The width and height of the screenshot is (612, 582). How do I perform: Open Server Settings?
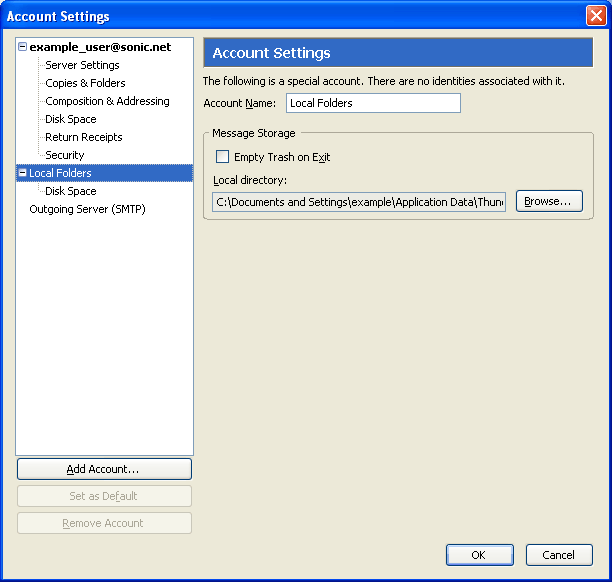point(82,65)
